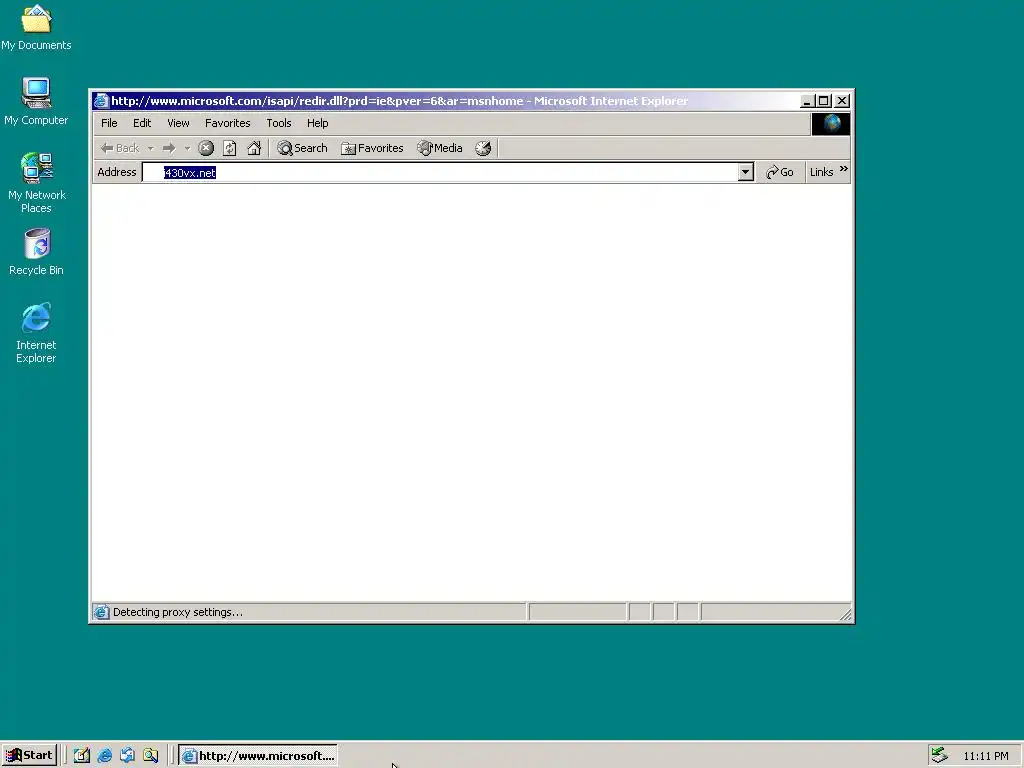Close the Internet Explorer window

pos(842,101)
